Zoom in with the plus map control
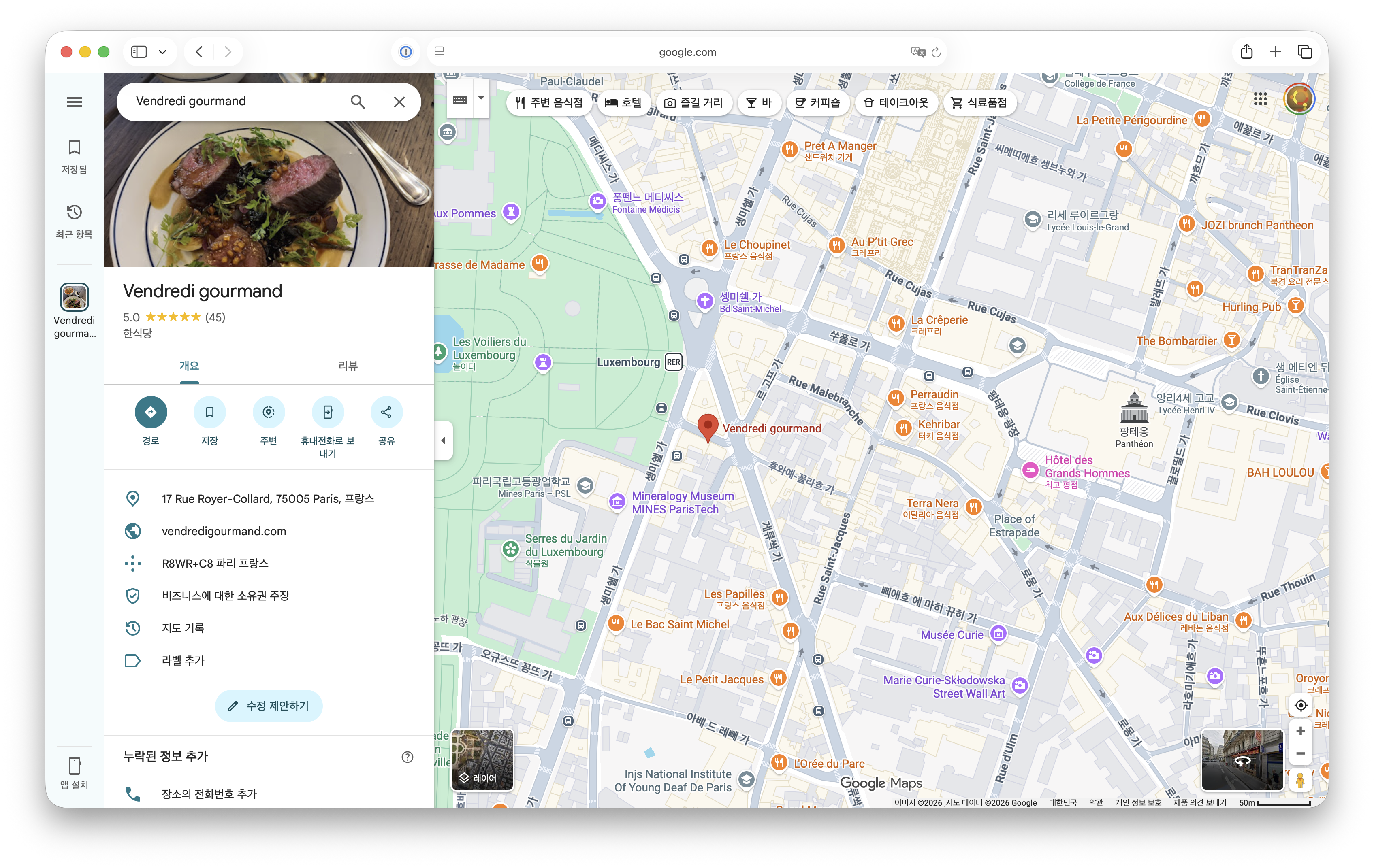This screenshot has width=1374, height=868. coord(1300,731)
